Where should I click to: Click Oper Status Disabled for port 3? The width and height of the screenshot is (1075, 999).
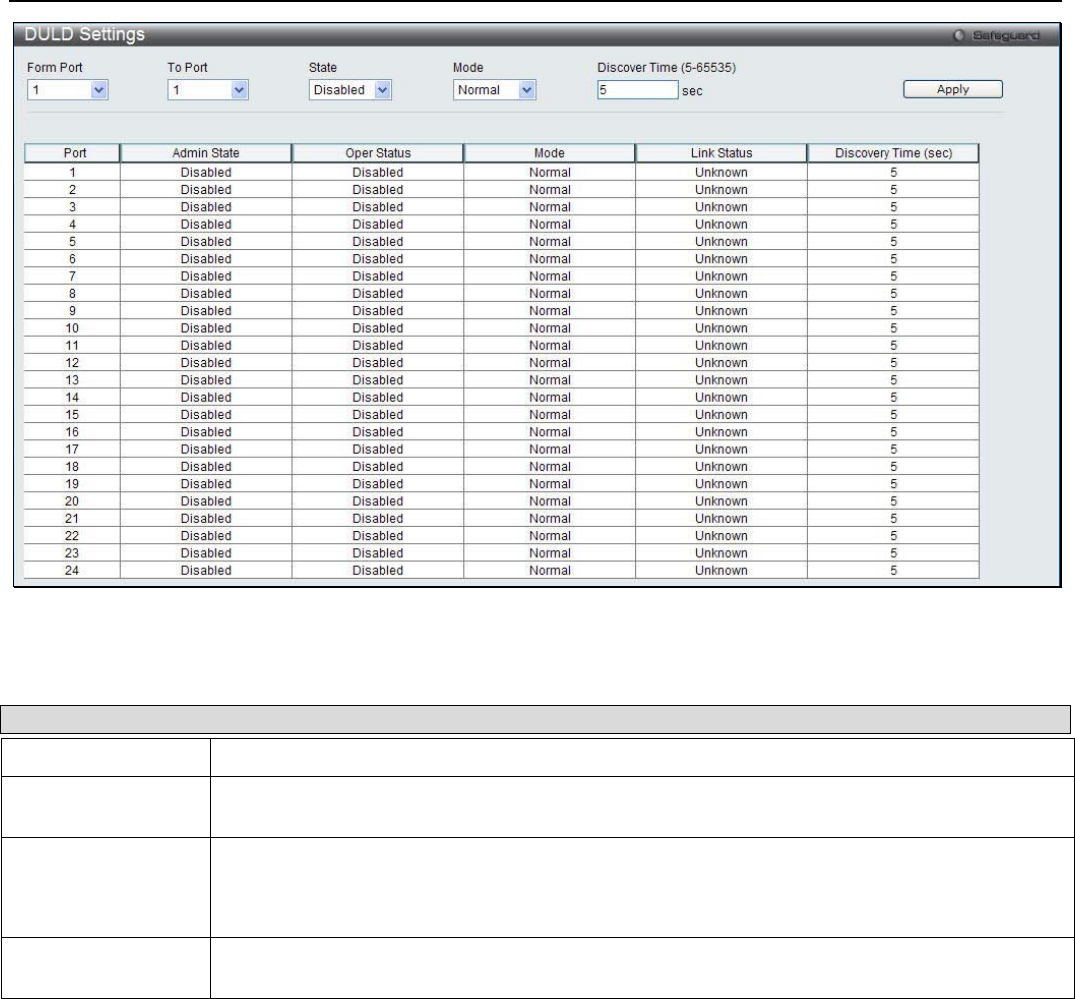click(378, 207)
